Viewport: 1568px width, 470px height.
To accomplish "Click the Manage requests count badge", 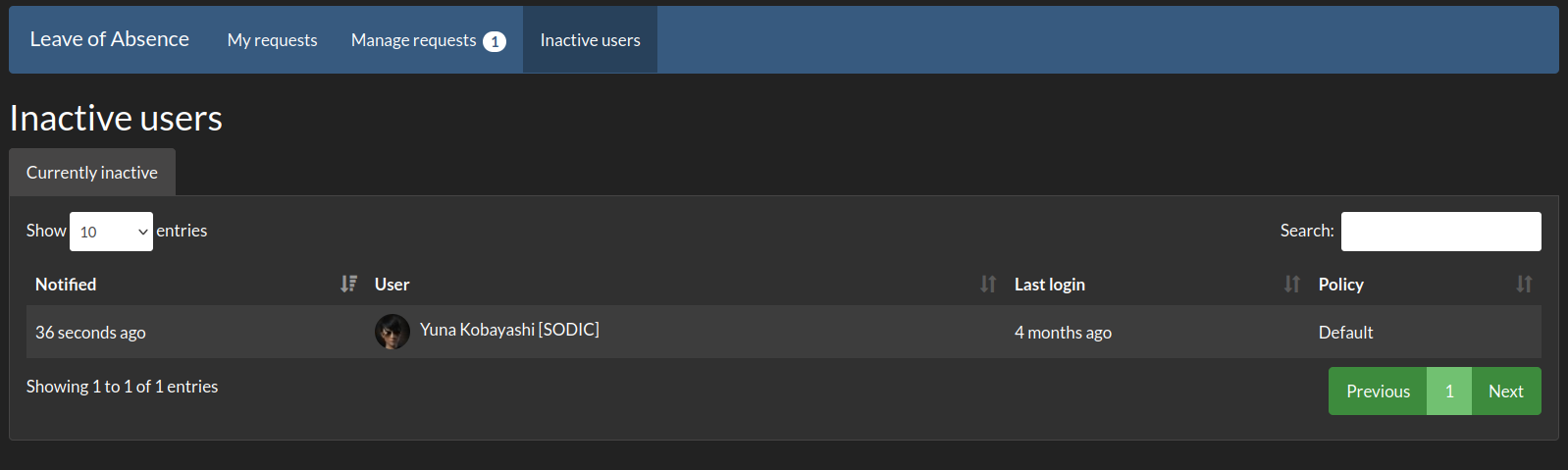I will click(495, 41).
